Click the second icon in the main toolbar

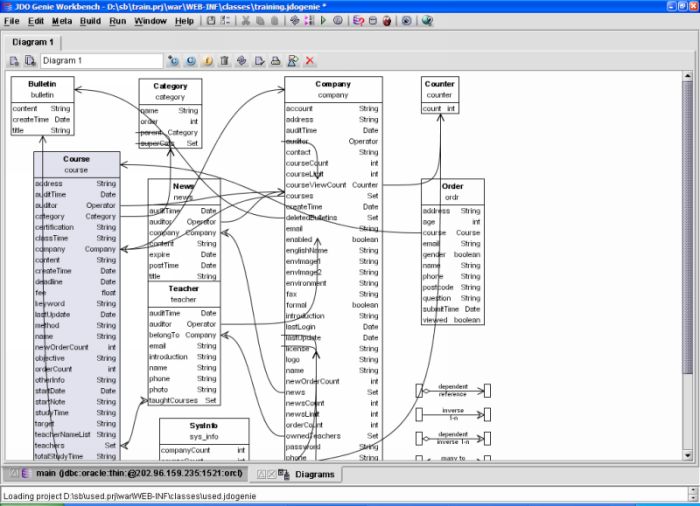tap(226, 21)
